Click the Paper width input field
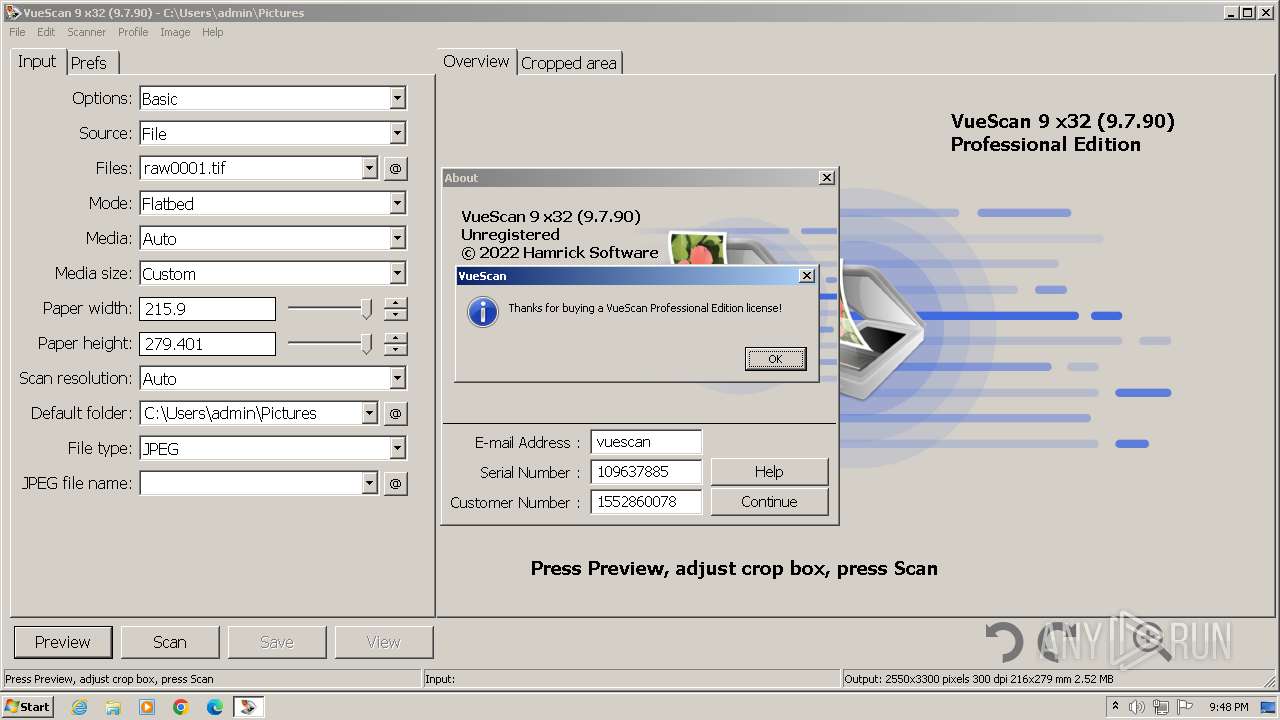This screenshot has height=720, width=1280. pos(207,309)
